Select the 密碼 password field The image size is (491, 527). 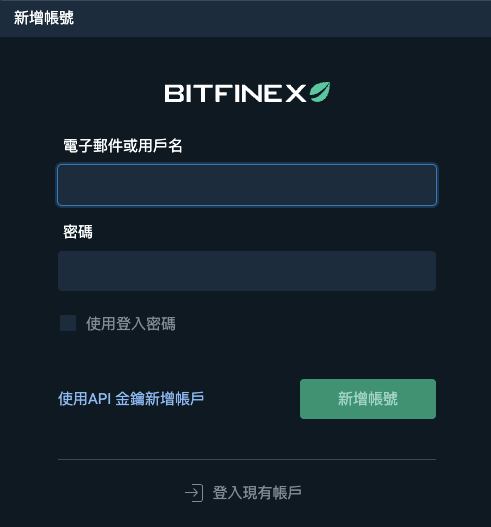(x=247, y=271)
